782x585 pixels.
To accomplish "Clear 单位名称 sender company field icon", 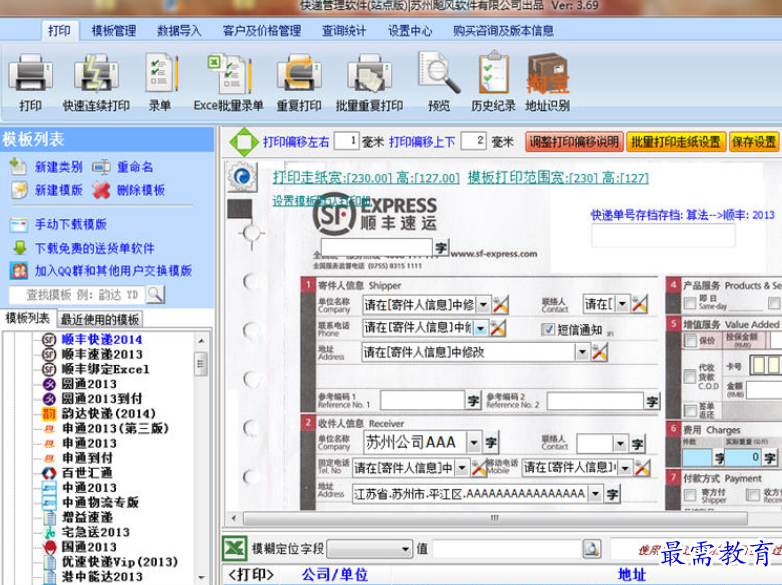I will click(500, 304).
